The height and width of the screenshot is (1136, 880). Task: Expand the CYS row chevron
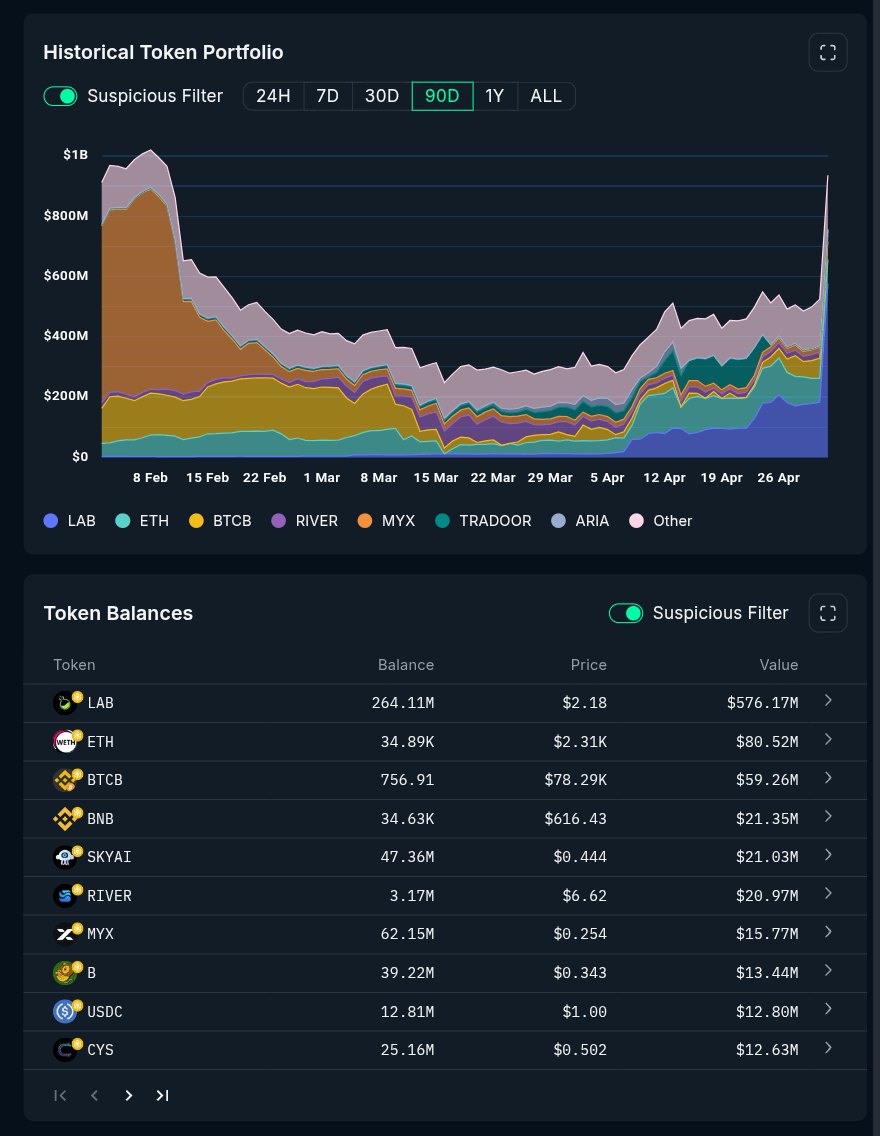829,1048
